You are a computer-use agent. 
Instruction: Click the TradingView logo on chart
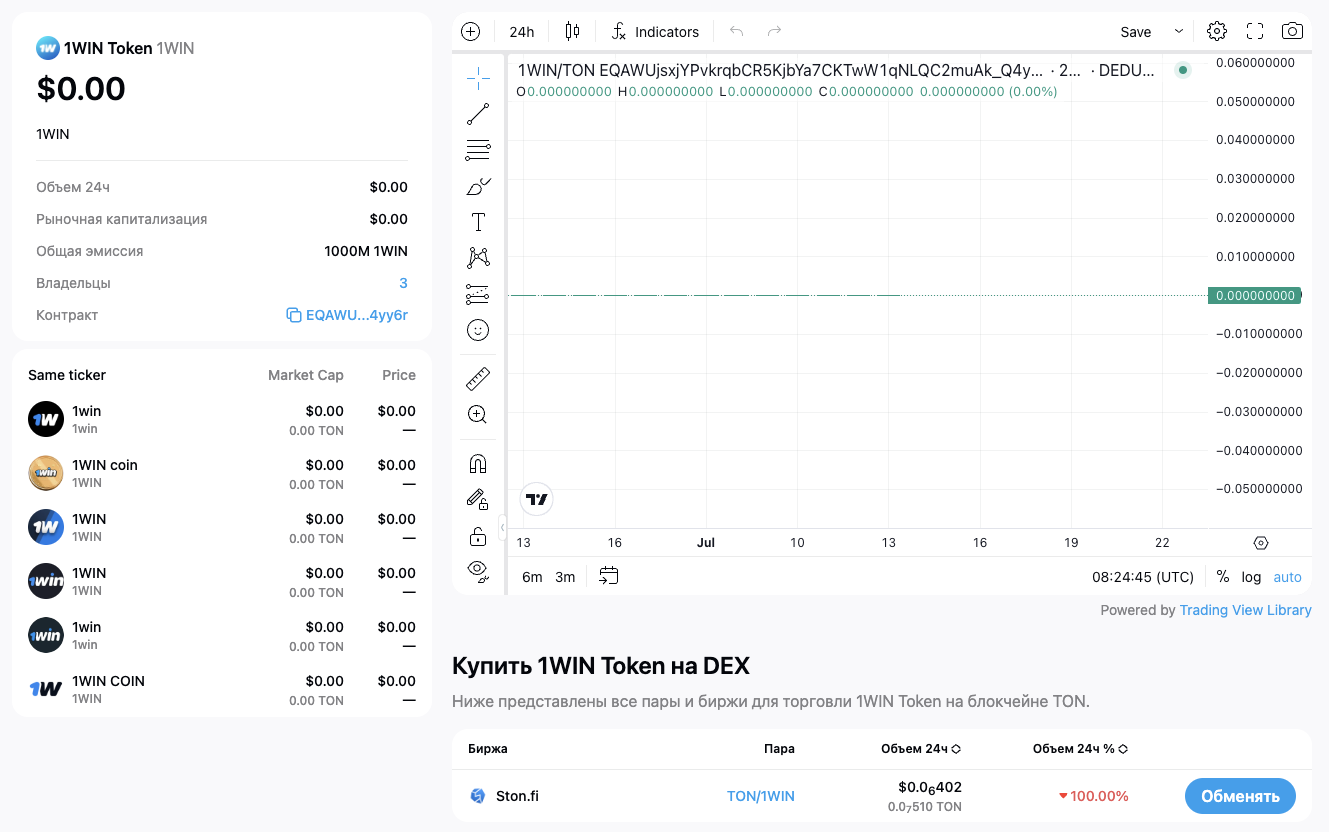click(537, 499)
